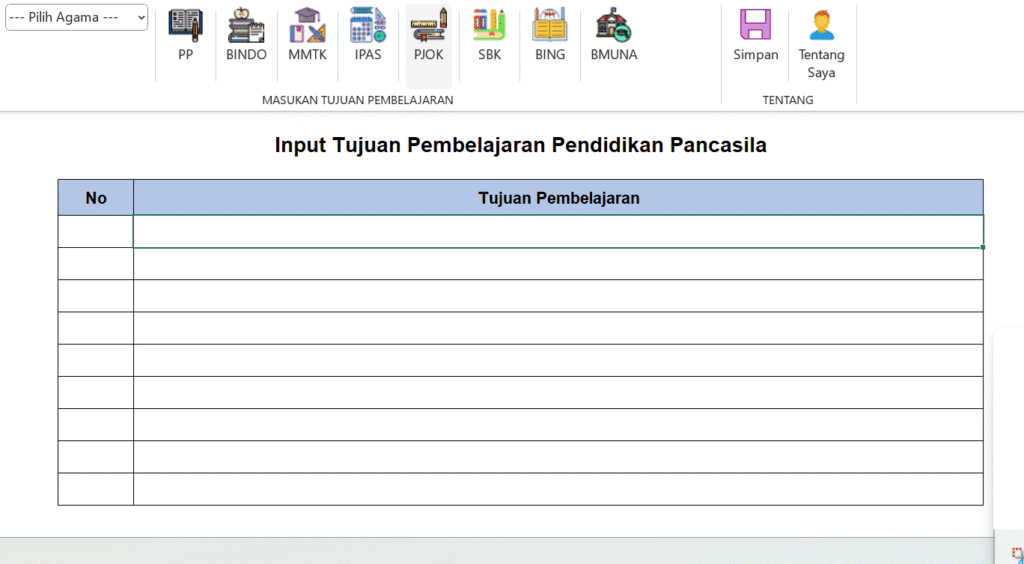1024x564 pixels.
Task: Click the last Tujuan Pembelajaran row
Action: coord(558,489)
